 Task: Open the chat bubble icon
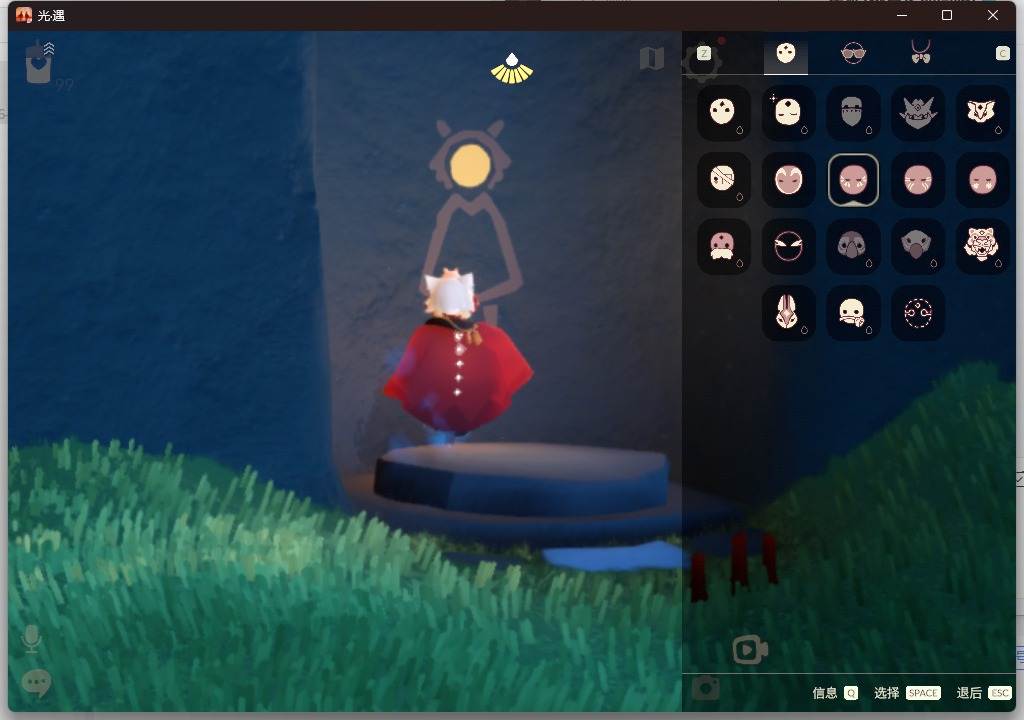click(36, 683)
